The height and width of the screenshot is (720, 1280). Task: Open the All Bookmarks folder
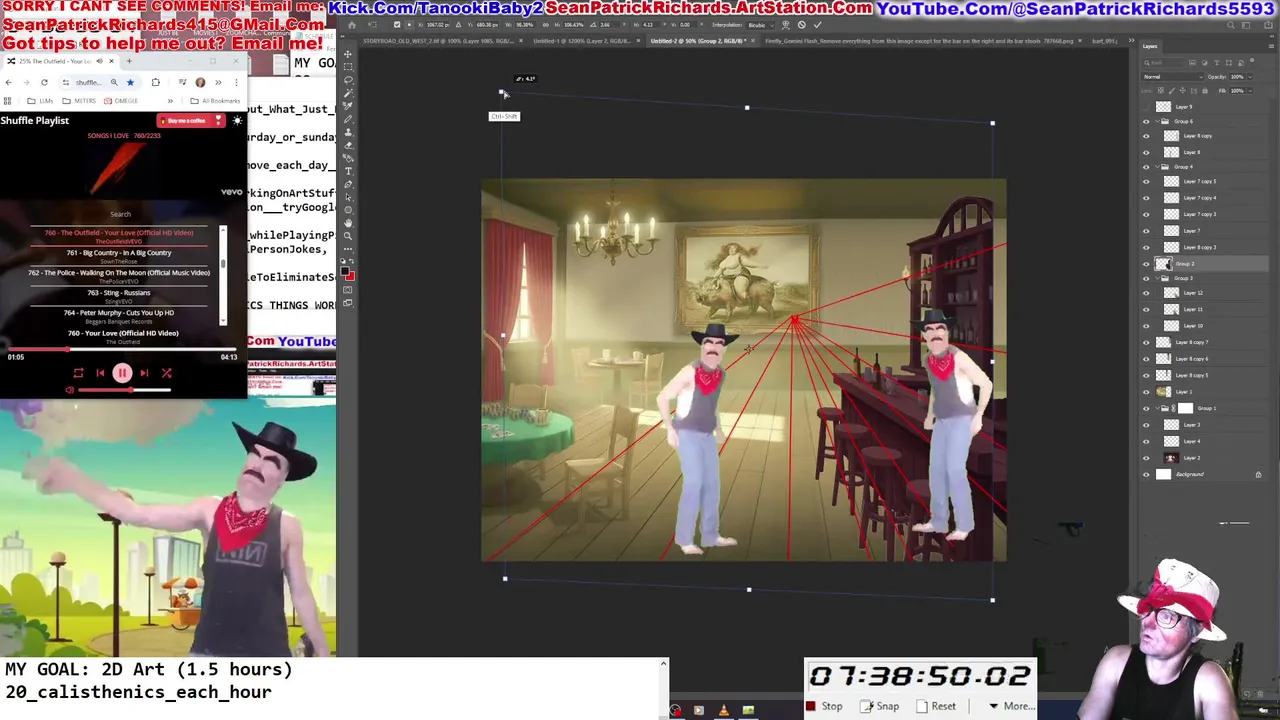coord(215,101)
